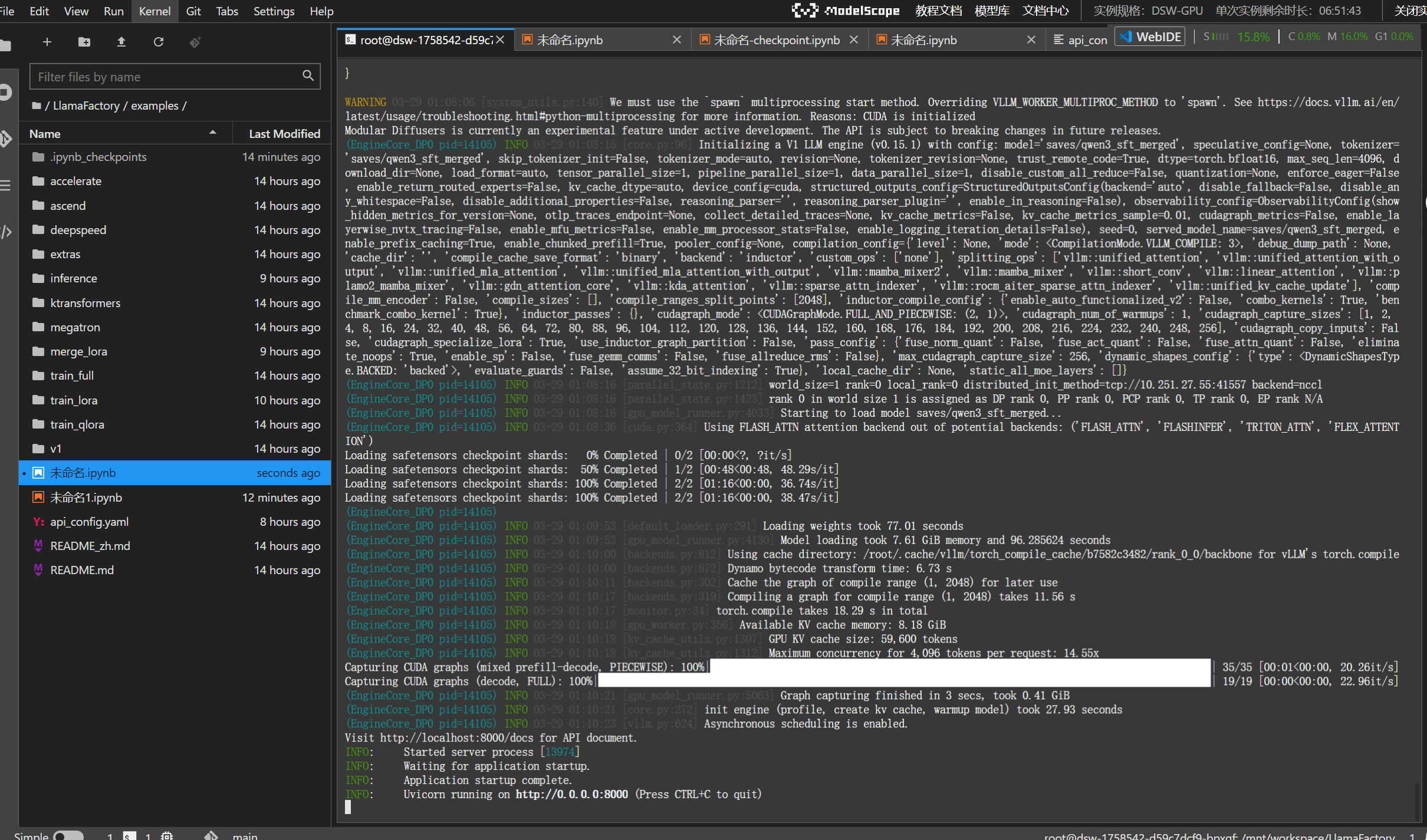This screenshot has width=1427, height=840.
Task: Click the WebIDE button
Action: click(x=1150, y=37)
